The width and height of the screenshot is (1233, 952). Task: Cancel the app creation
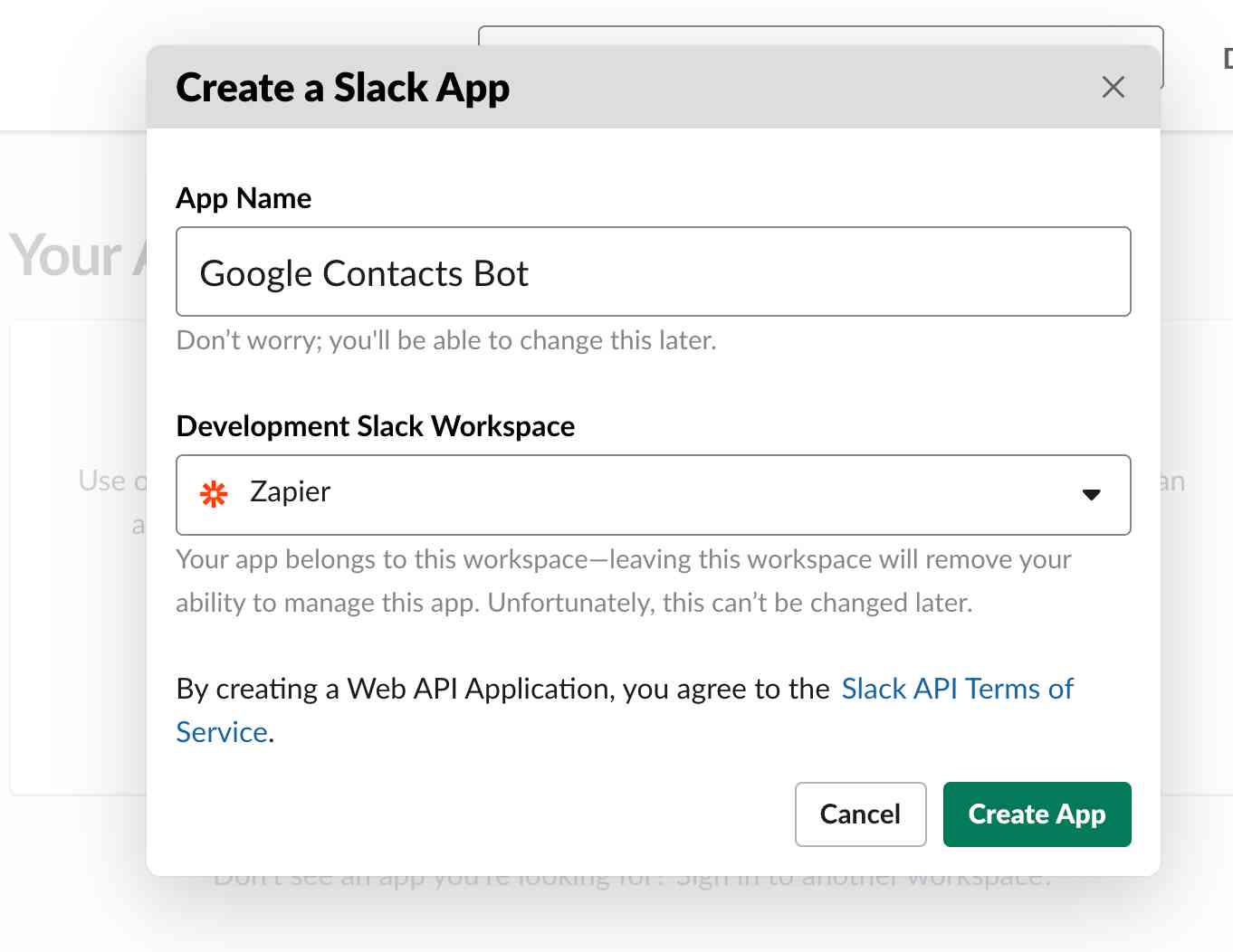860,814
